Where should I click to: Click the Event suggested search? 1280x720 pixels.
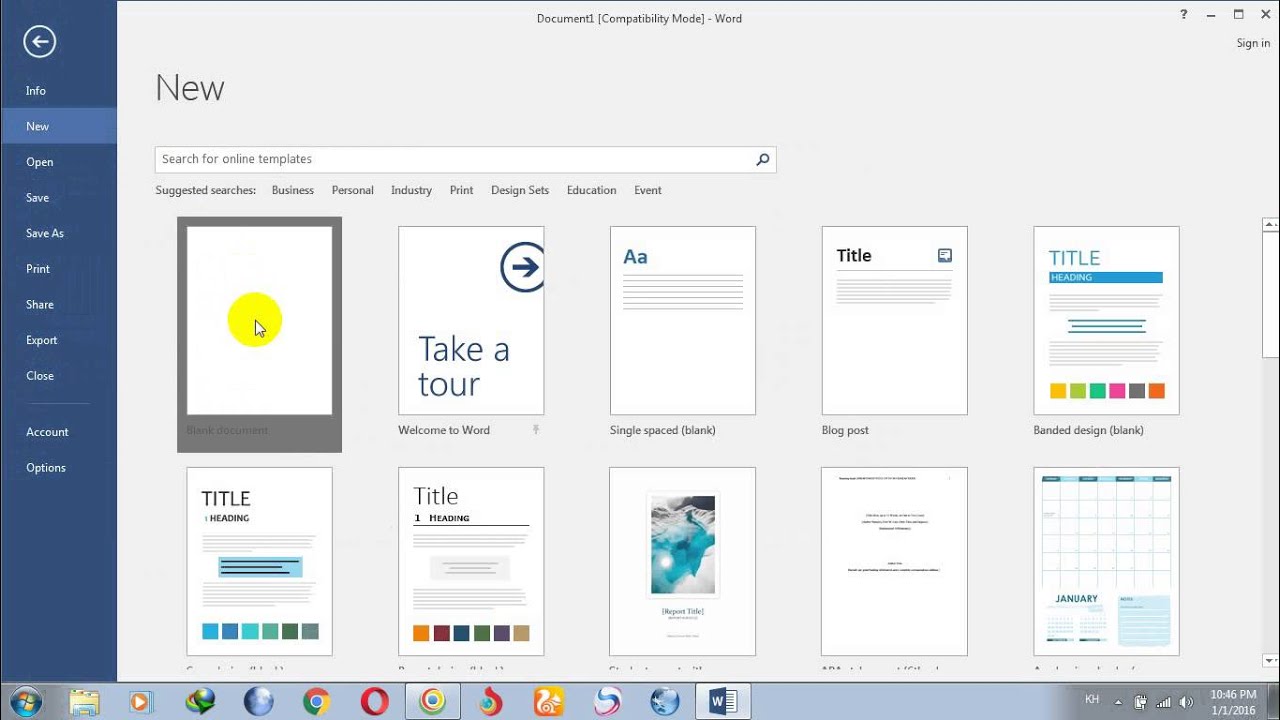648,190
